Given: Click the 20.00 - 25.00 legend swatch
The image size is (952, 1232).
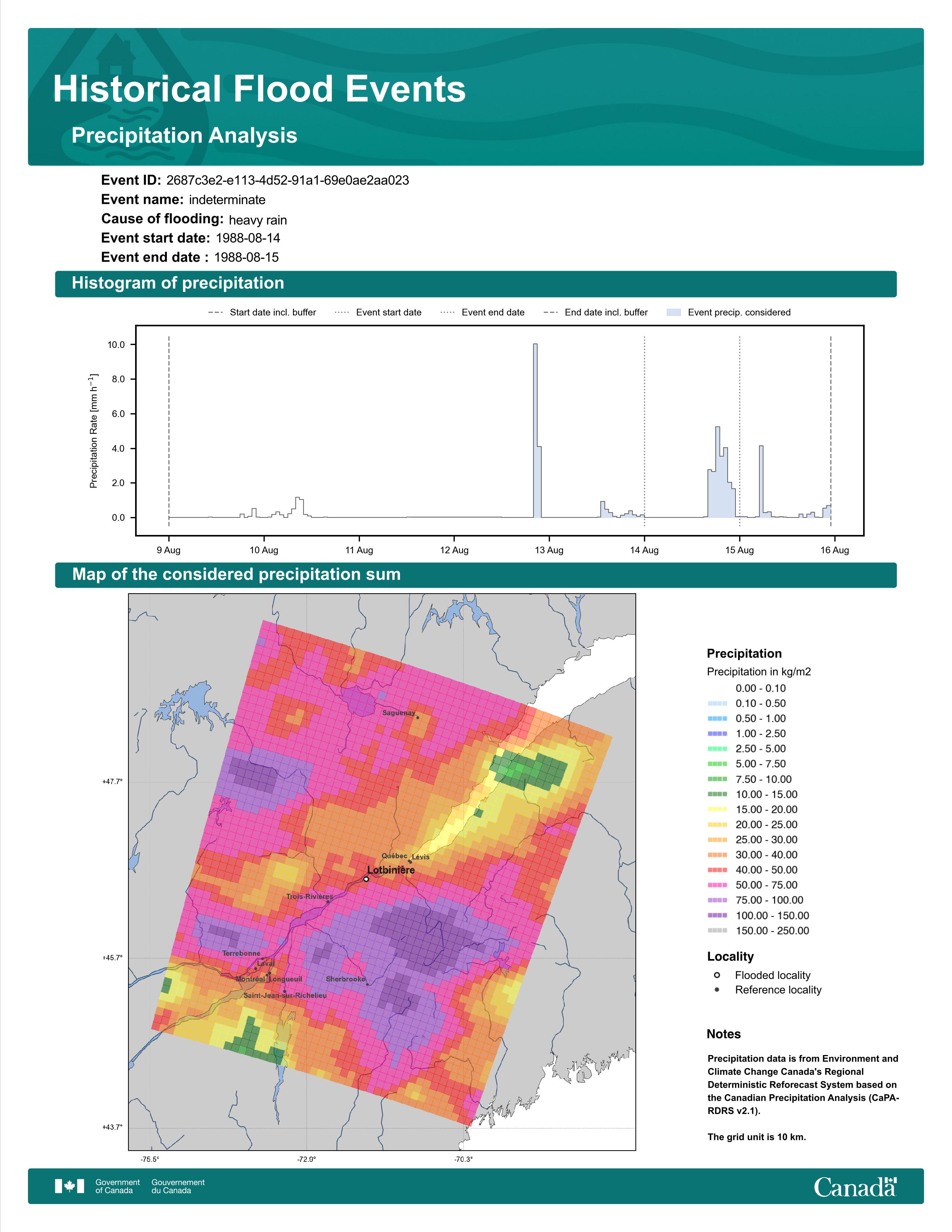Looking at the screenshot, I should pos(718,825).
